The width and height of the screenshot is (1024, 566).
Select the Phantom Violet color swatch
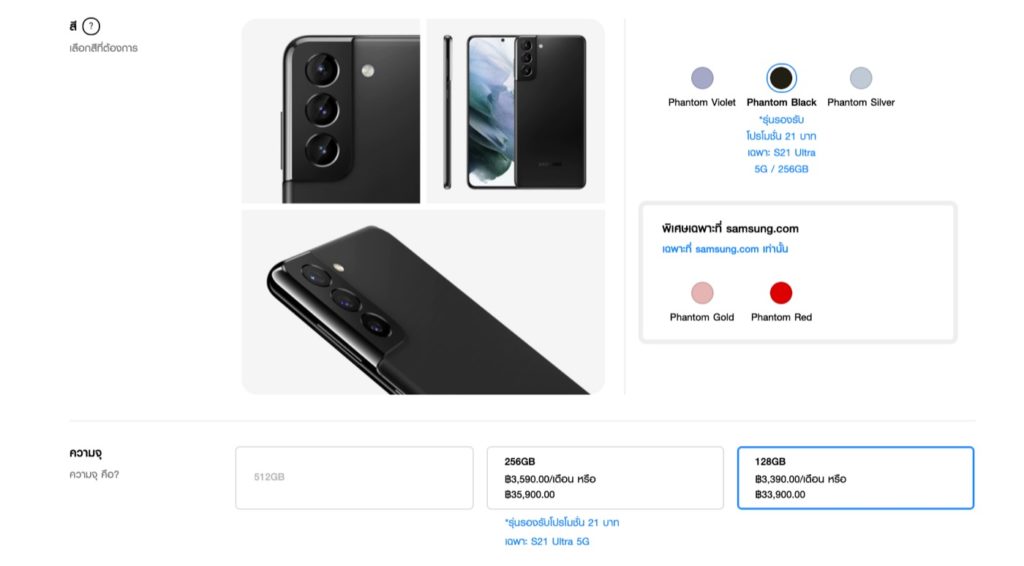pyautogui.click(x=702, y=78)
